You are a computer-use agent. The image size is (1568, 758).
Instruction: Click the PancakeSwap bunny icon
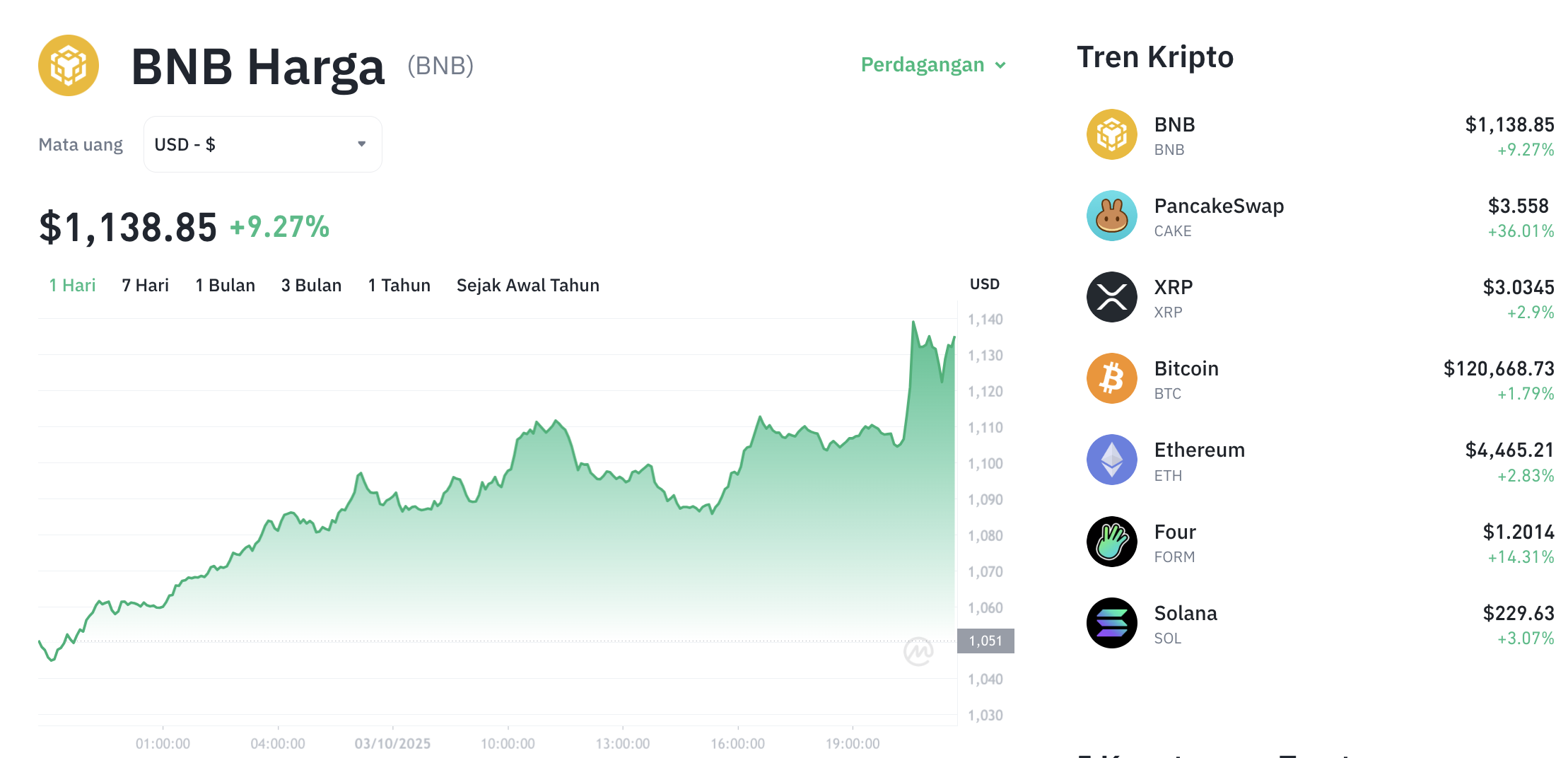[1111, 216]
